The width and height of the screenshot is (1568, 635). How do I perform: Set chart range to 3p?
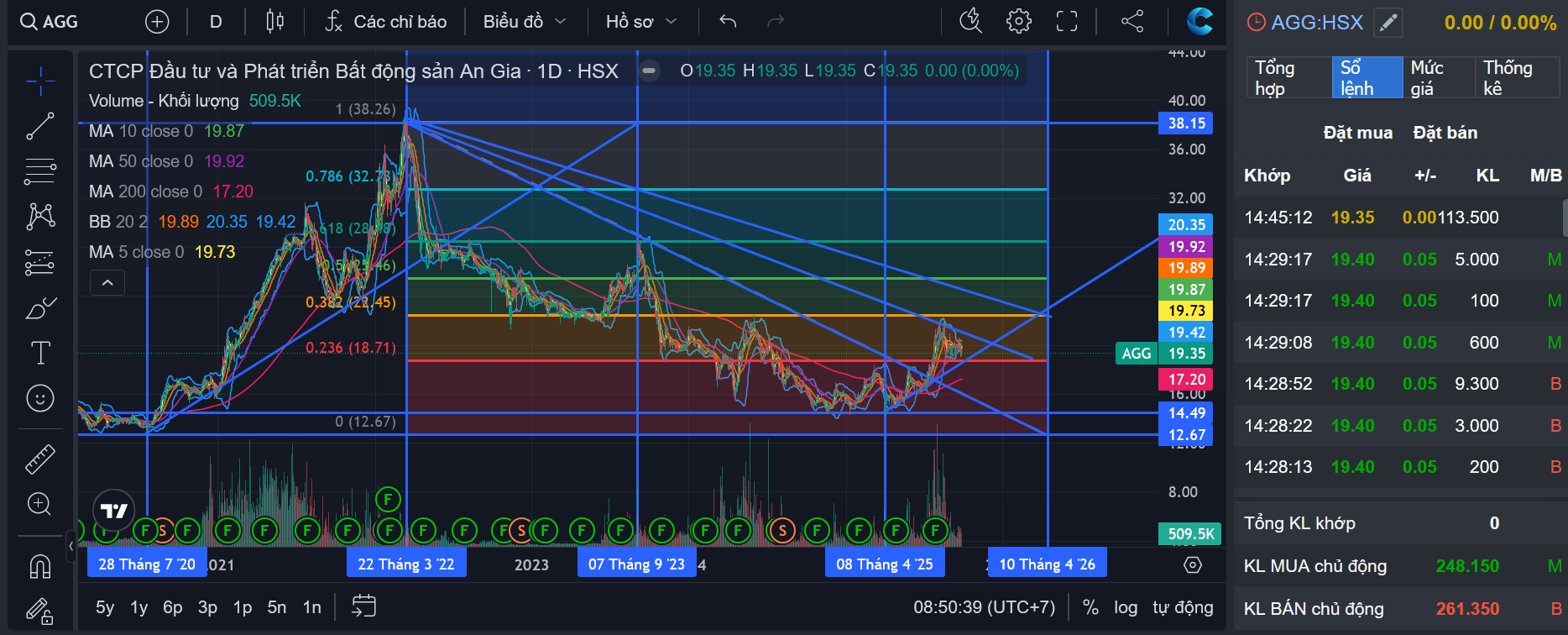pyautogui.click(x=207, y=607)
